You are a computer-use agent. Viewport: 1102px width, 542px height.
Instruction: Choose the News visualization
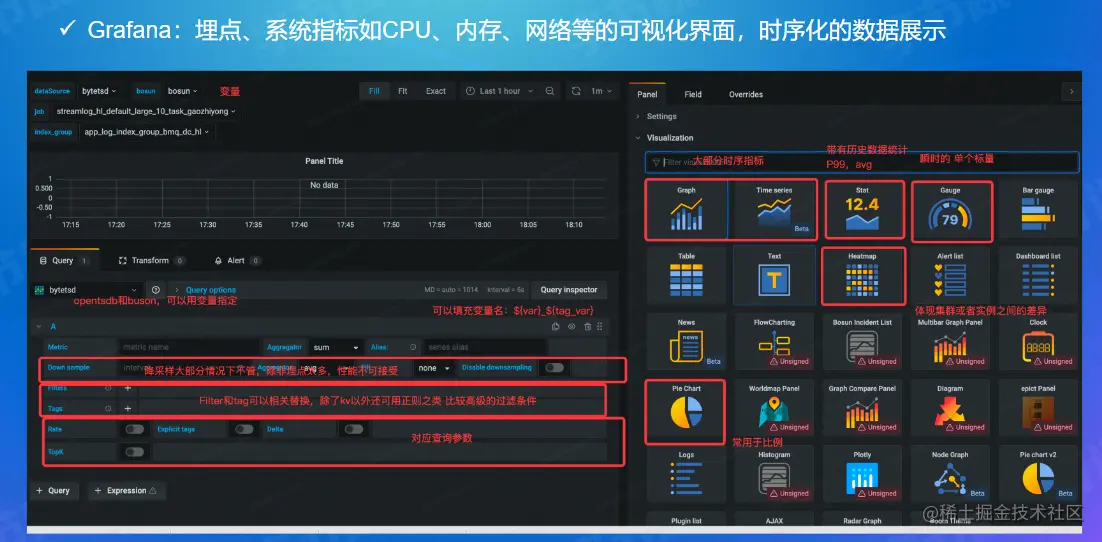pos(687,341)
